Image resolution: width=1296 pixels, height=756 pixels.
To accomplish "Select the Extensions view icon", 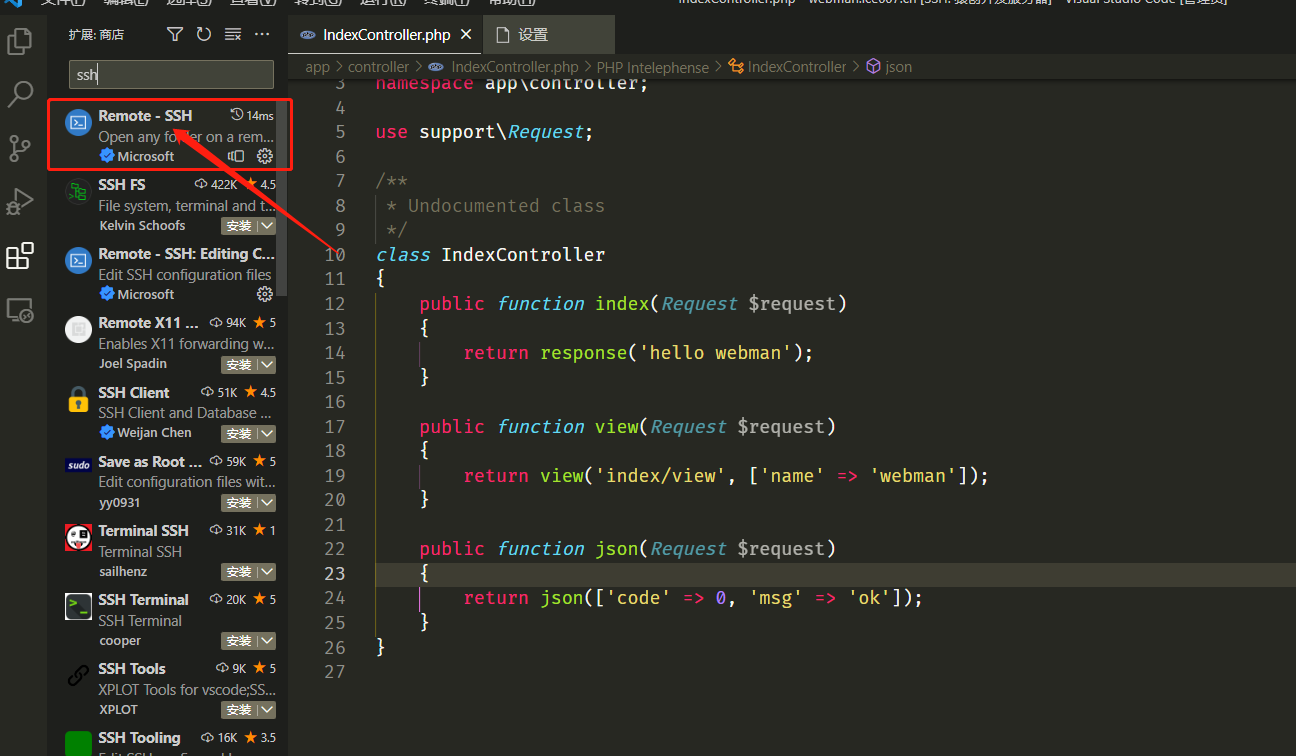I will pos(20,256).
